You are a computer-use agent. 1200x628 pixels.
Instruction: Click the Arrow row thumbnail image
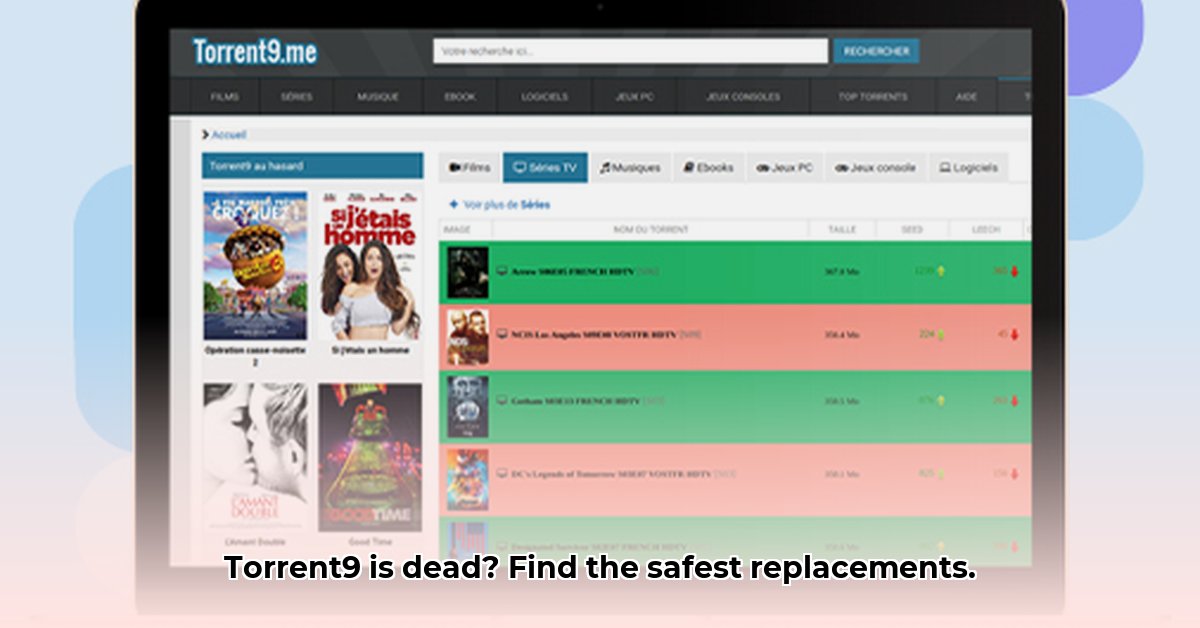(x=468, y=272)
